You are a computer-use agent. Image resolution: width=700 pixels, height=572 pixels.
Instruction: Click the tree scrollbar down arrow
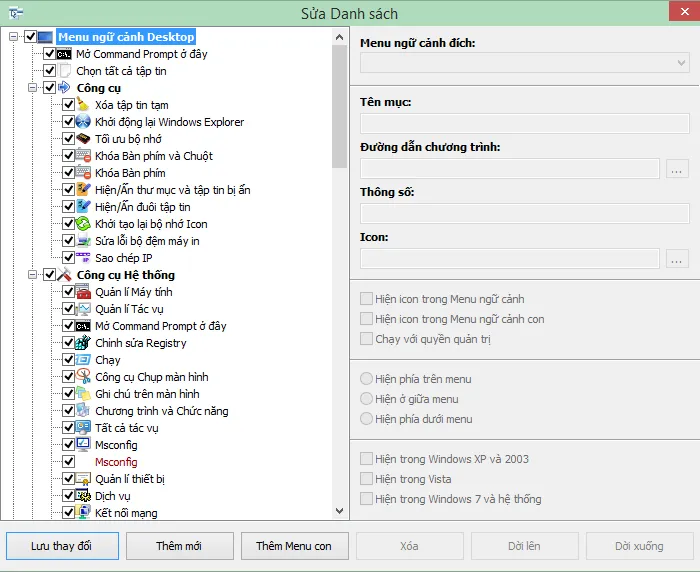click(339, 510)
